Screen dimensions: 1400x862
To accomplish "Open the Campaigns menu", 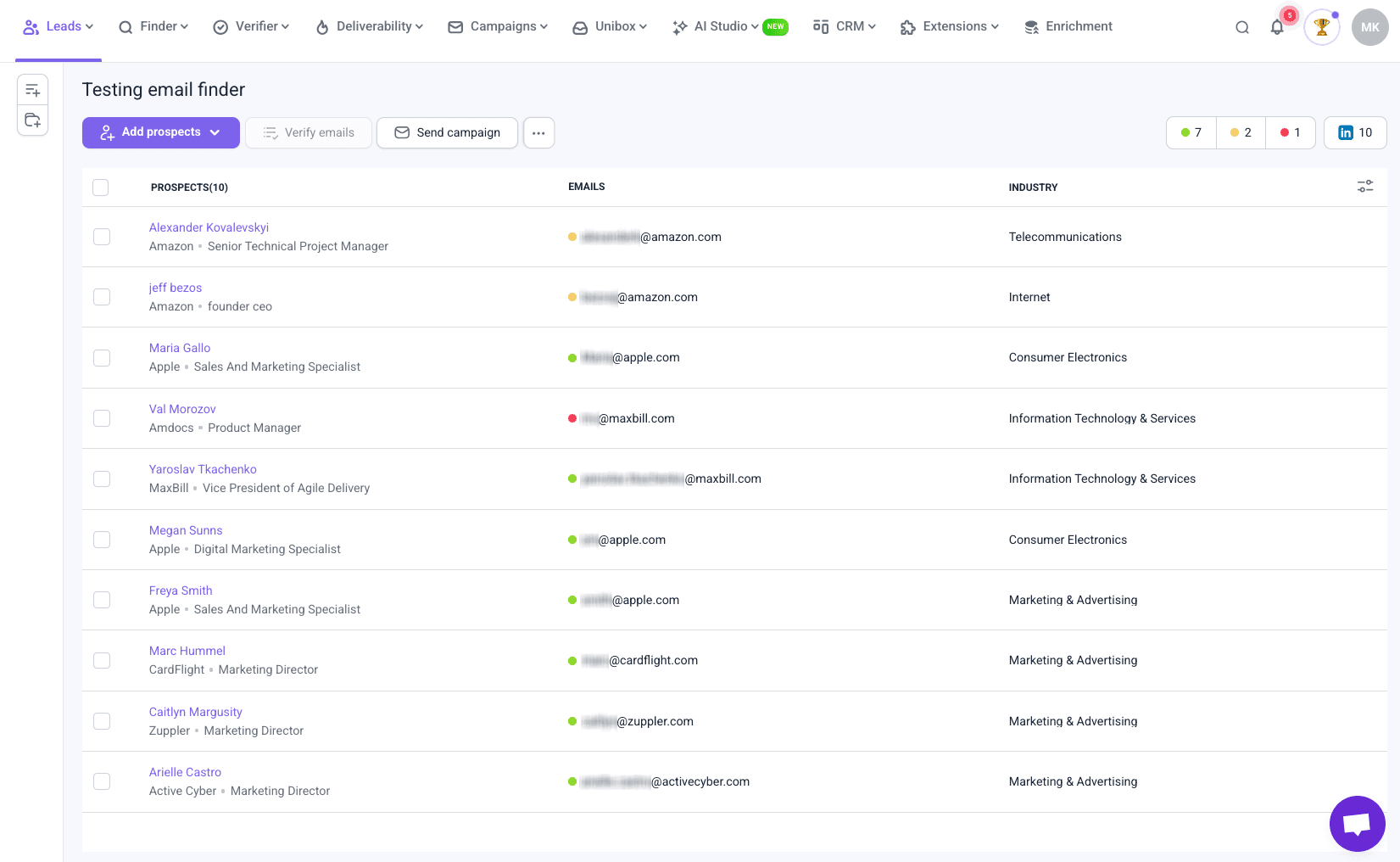I will coord(498,27).
